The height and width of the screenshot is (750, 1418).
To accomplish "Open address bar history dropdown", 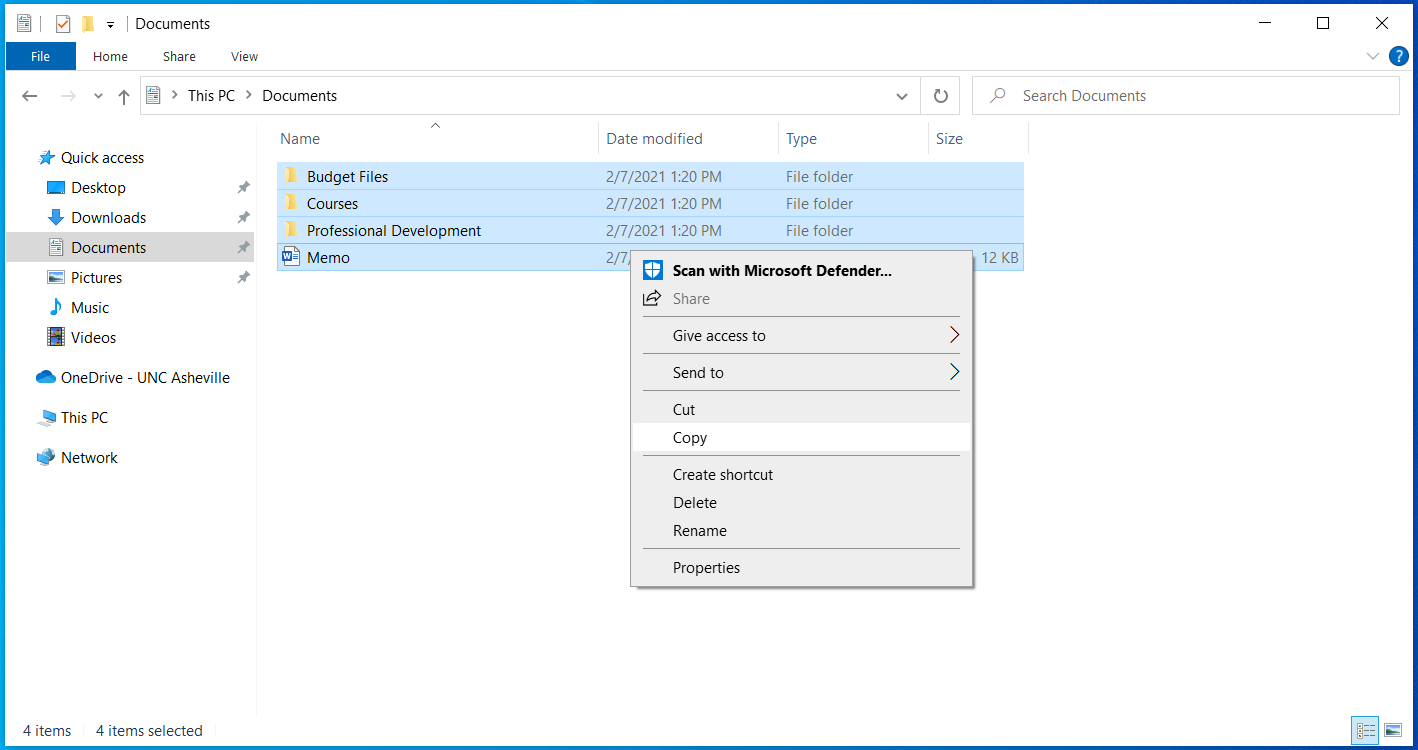I will tap(902, 96).
